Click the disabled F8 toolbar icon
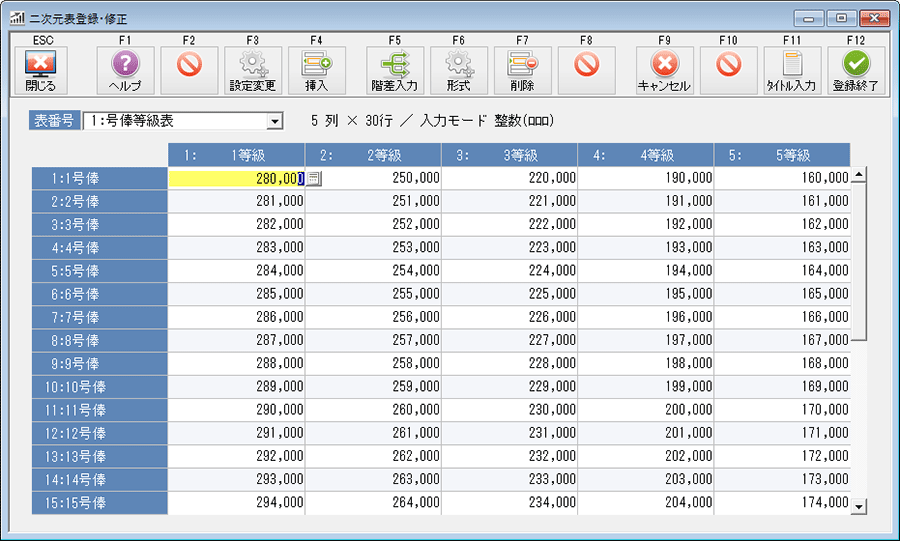The height and width of the screenshot is (541, 900). (x=587, y=71)
